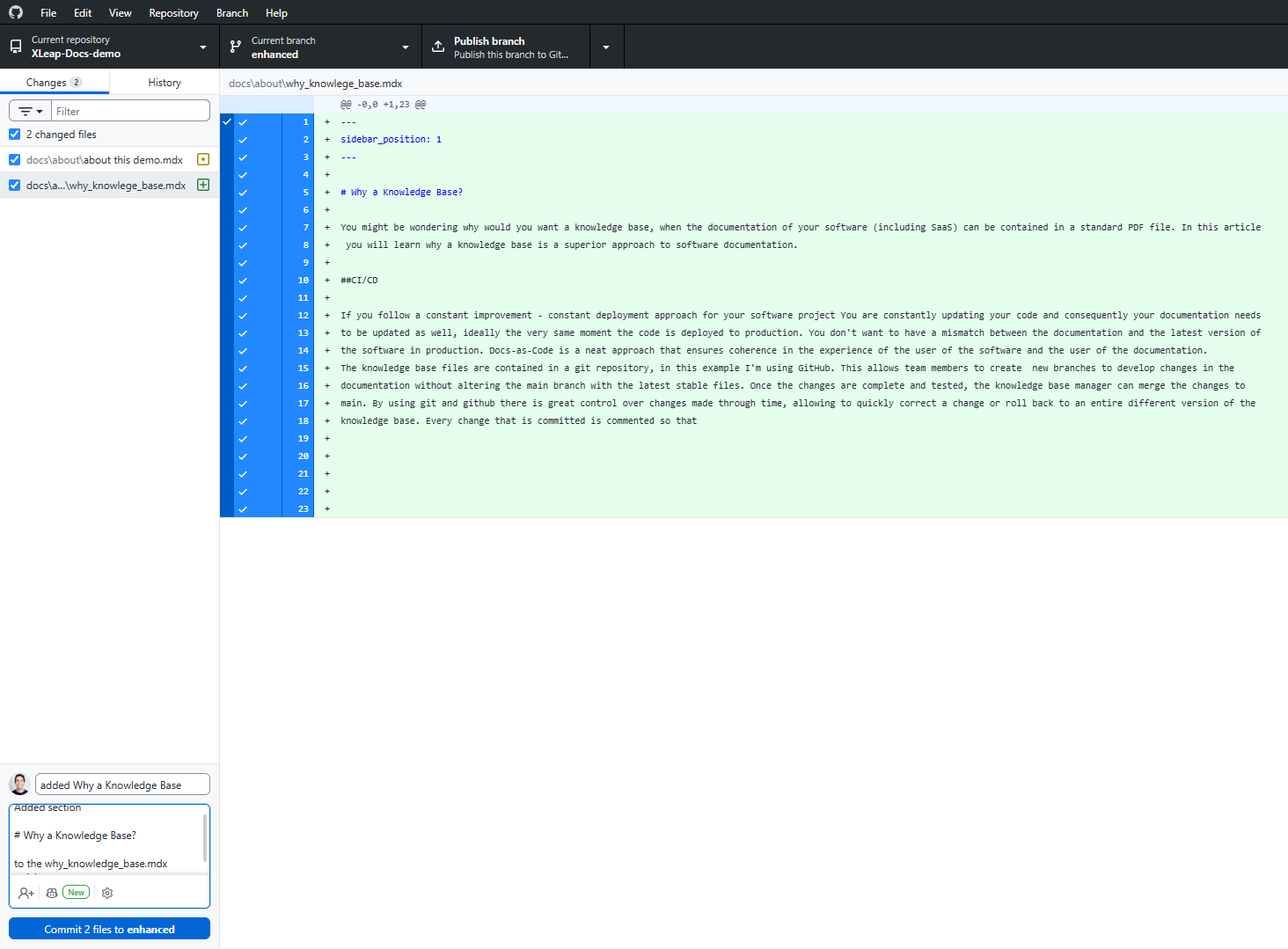
Task: Open the Repository menu
Action: tap(173, 12)
